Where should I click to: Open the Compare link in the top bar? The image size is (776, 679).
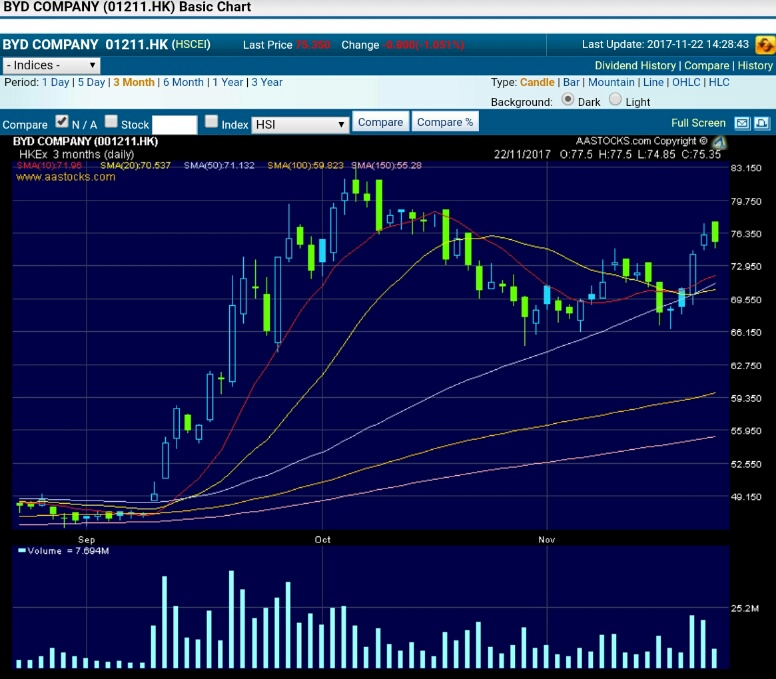[x=706, y=65]
